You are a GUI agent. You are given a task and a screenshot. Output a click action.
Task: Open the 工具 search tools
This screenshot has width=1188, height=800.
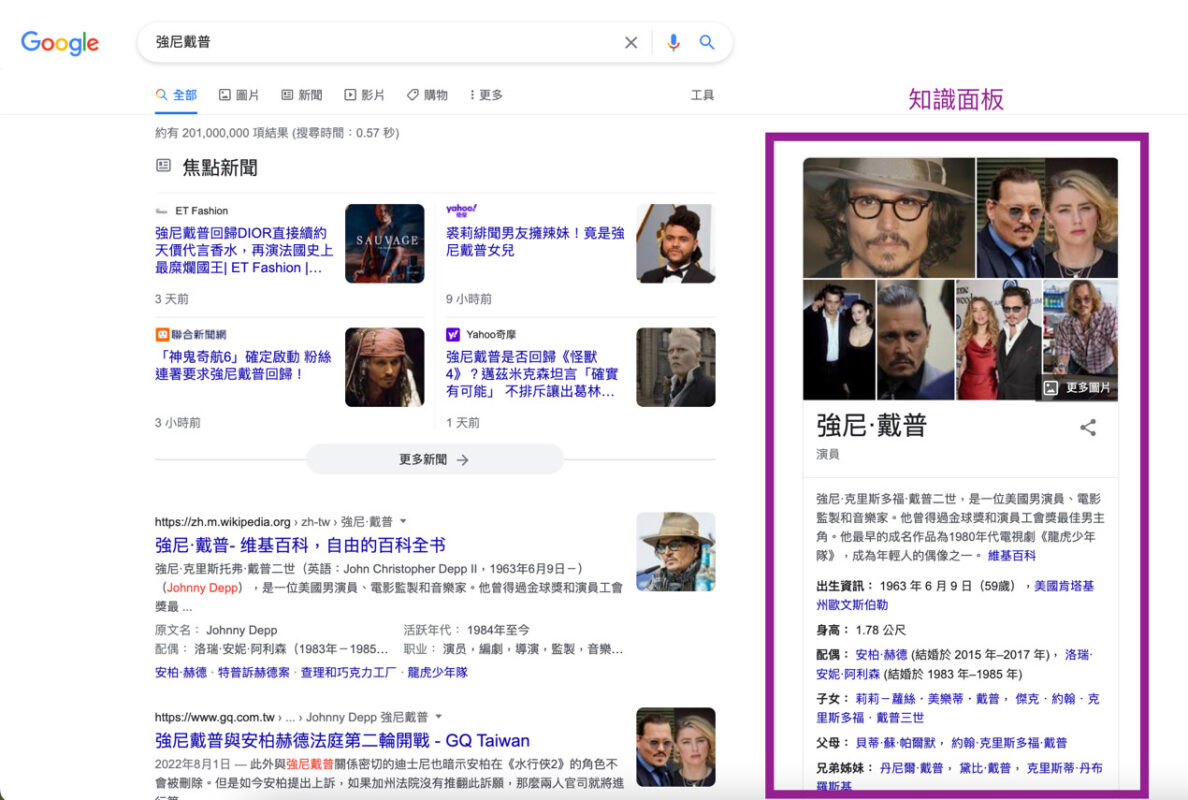tap(702, 95)
